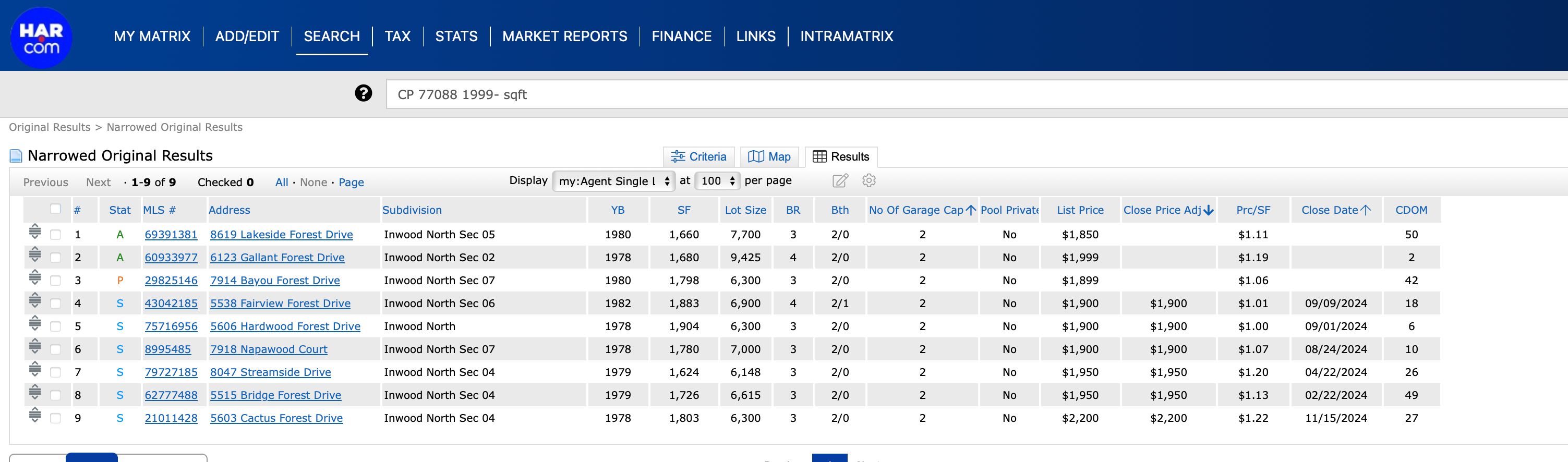Click the Narrowed Original Results document icon
This screenshot has width=1568, height=462.
pos(16,156)
